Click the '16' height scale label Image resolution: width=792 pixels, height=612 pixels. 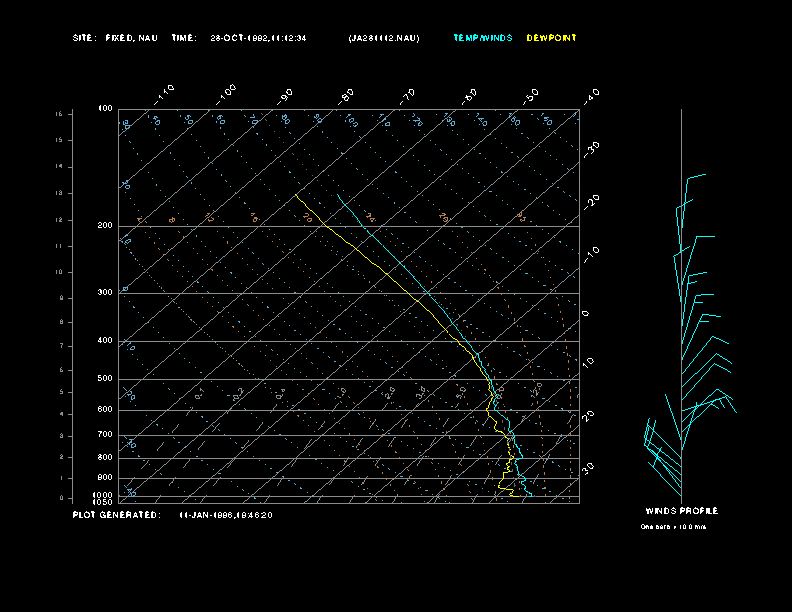pyautogui.click(x=59, y=114)
